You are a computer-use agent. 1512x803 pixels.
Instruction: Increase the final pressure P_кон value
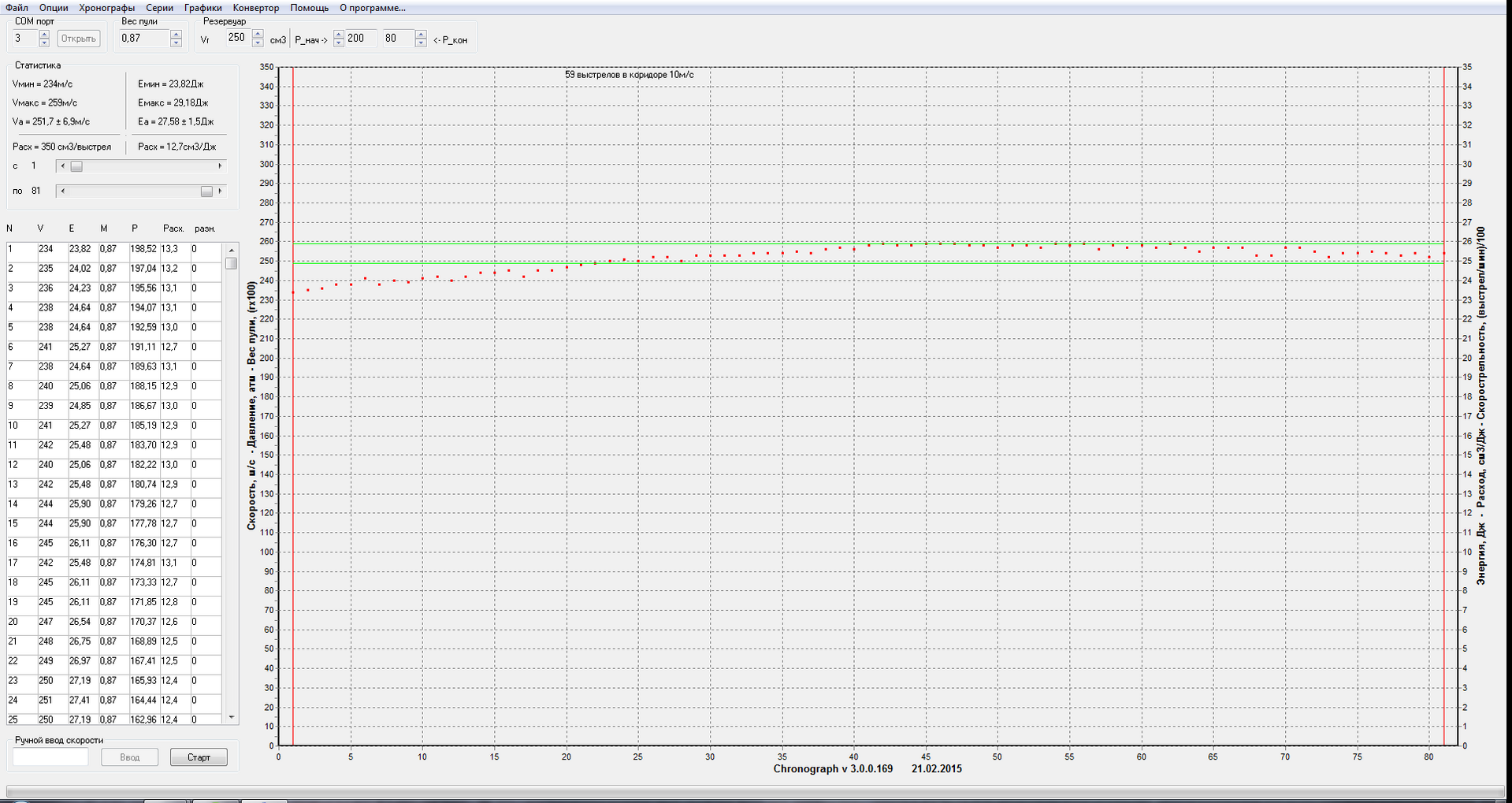click(421, 34)
